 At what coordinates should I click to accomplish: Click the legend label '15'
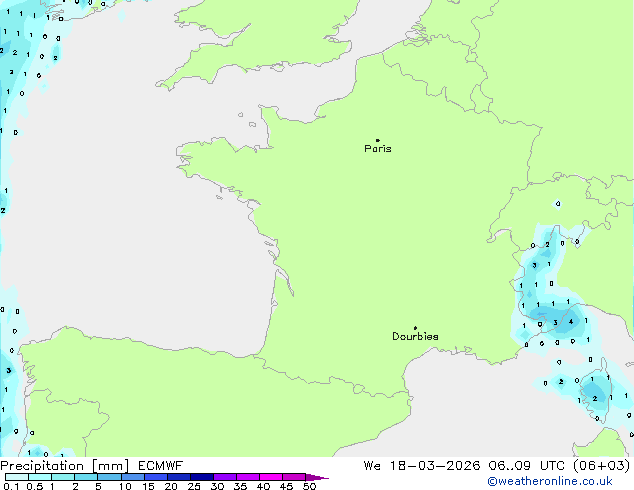point(148,486)
